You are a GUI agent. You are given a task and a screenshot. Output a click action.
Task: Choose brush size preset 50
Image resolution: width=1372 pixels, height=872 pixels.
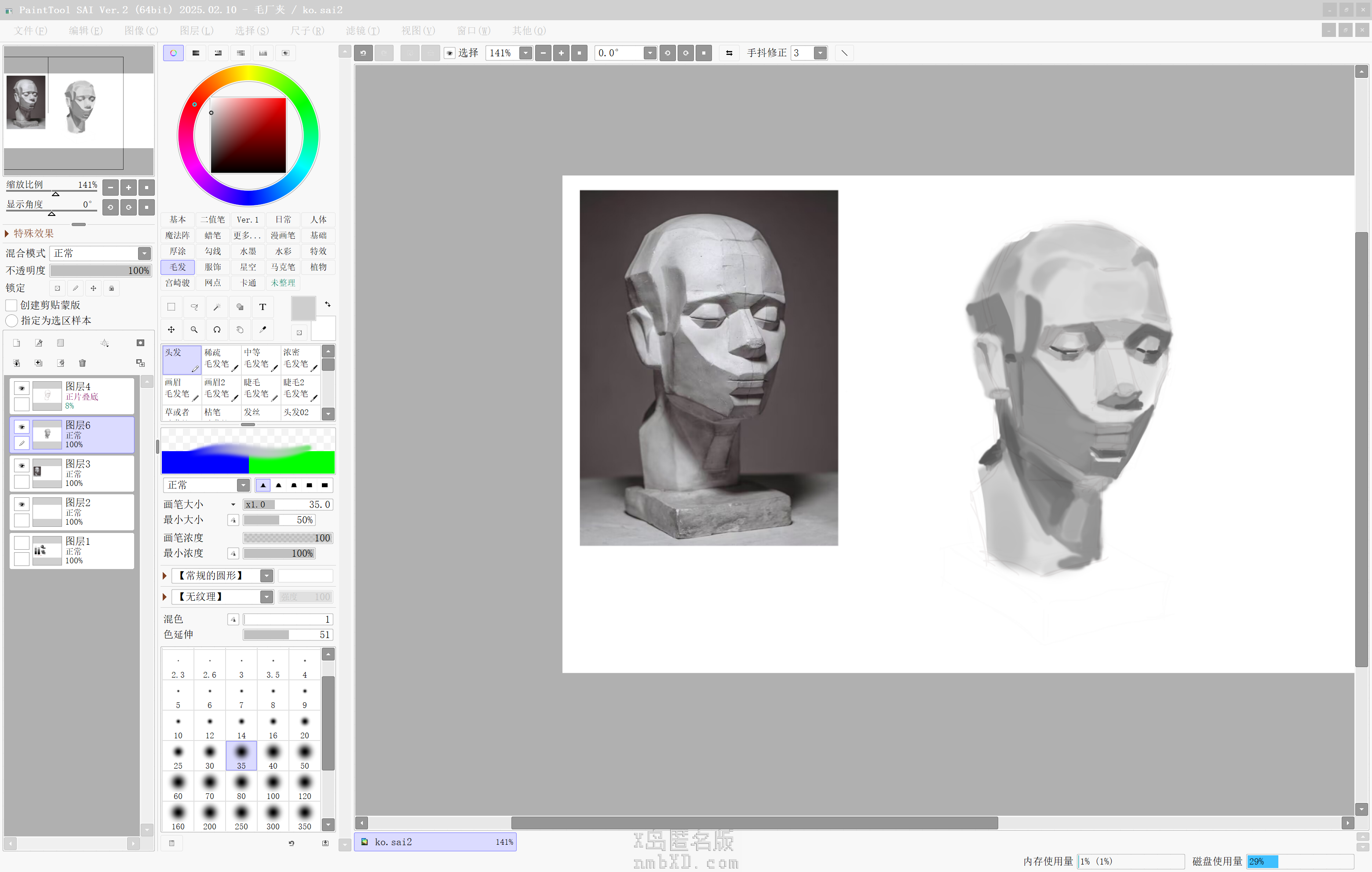[305, 756]
